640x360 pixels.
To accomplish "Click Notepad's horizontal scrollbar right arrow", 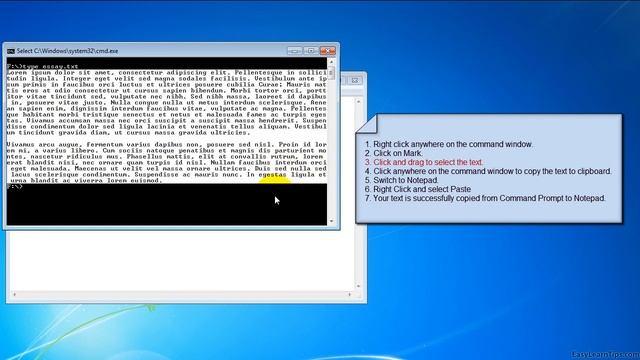I will tap(349, 294).
